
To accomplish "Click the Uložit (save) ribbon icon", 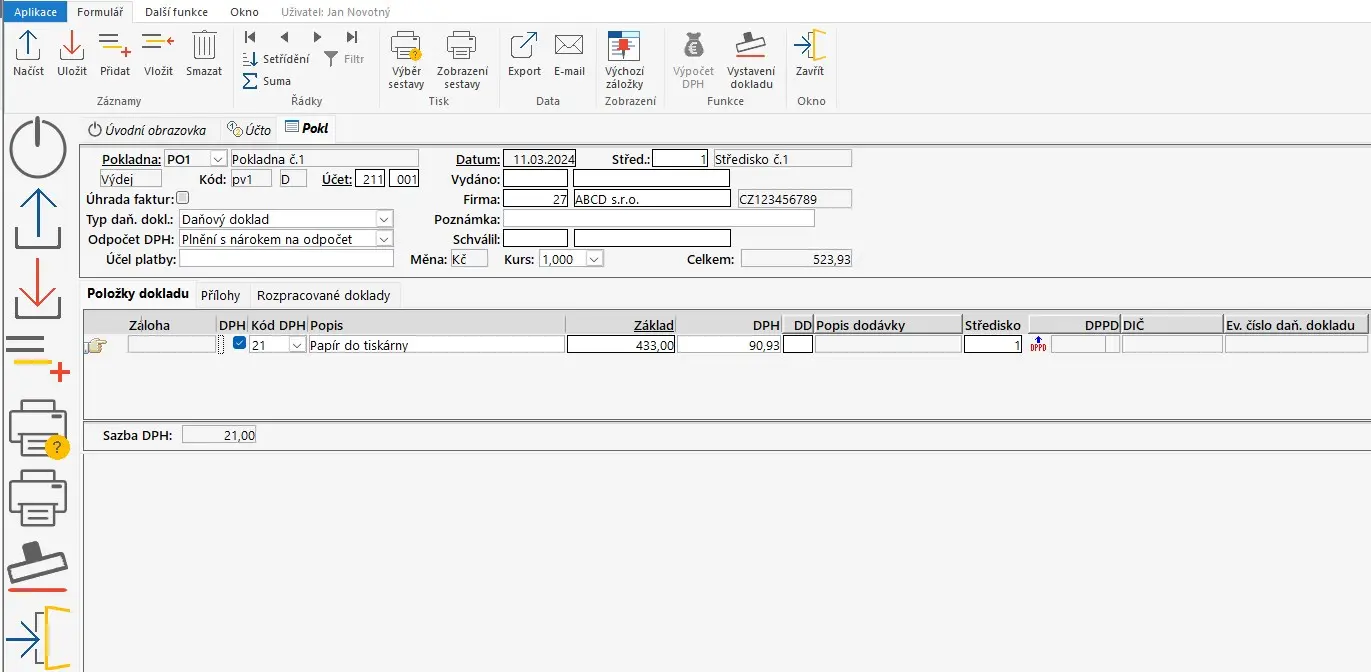I will pos(71,46).
